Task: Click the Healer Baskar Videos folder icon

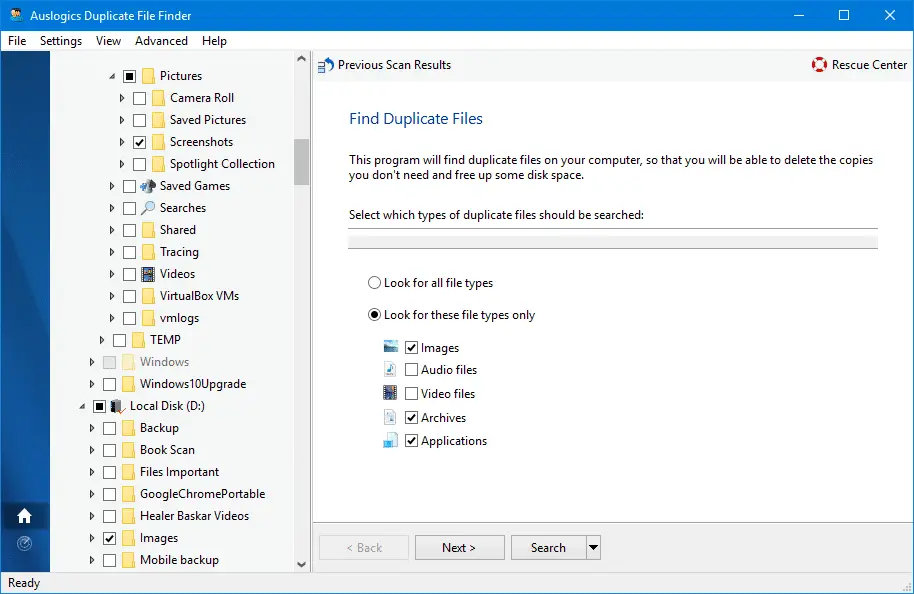Action: 129,516
